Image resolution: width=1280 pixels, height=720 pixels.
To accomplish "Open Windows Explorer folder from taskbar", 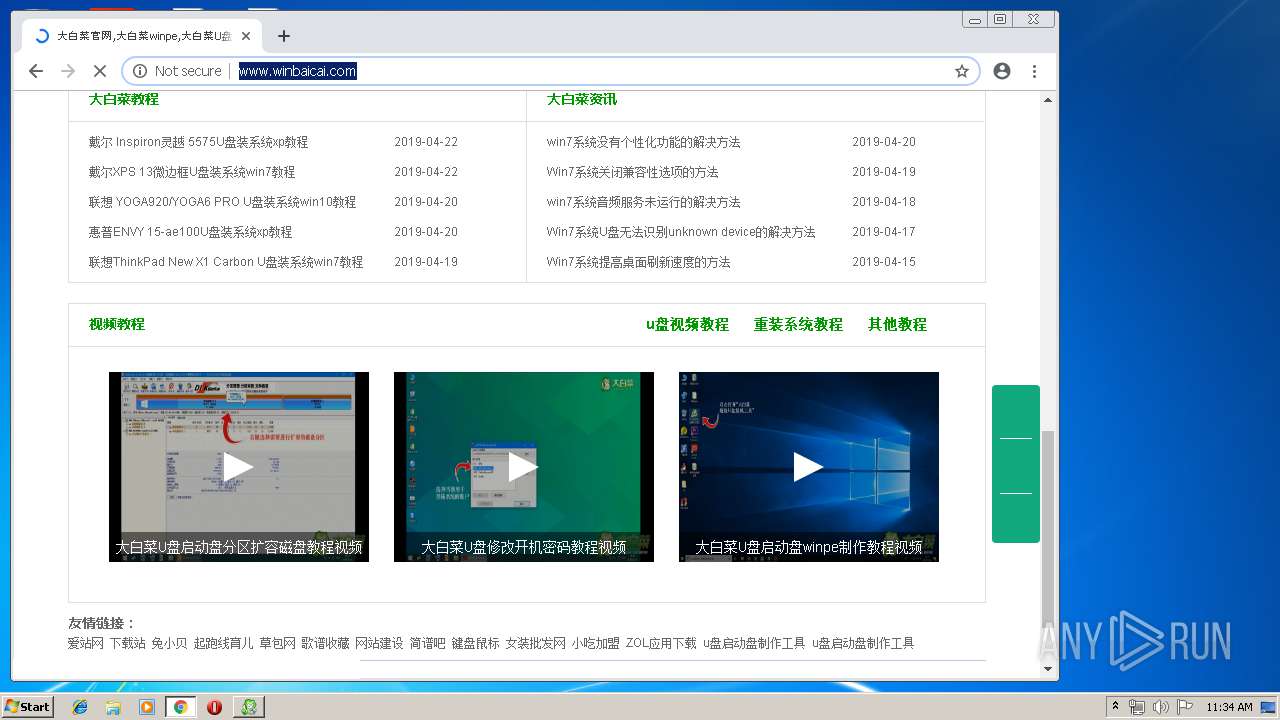I will 113,707.
